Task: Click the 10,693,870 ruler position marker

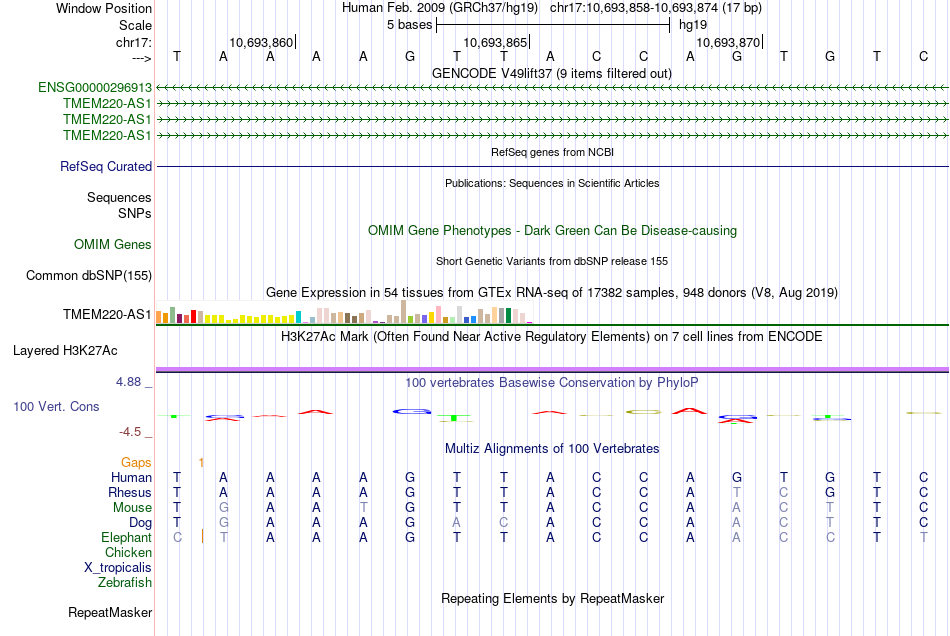Action: 729,43
